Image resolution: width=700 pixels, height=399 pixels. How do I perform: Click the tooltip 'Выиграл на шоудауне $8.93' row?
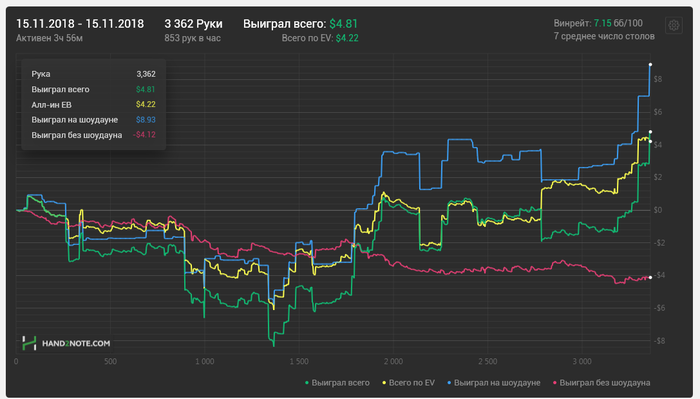93,120
